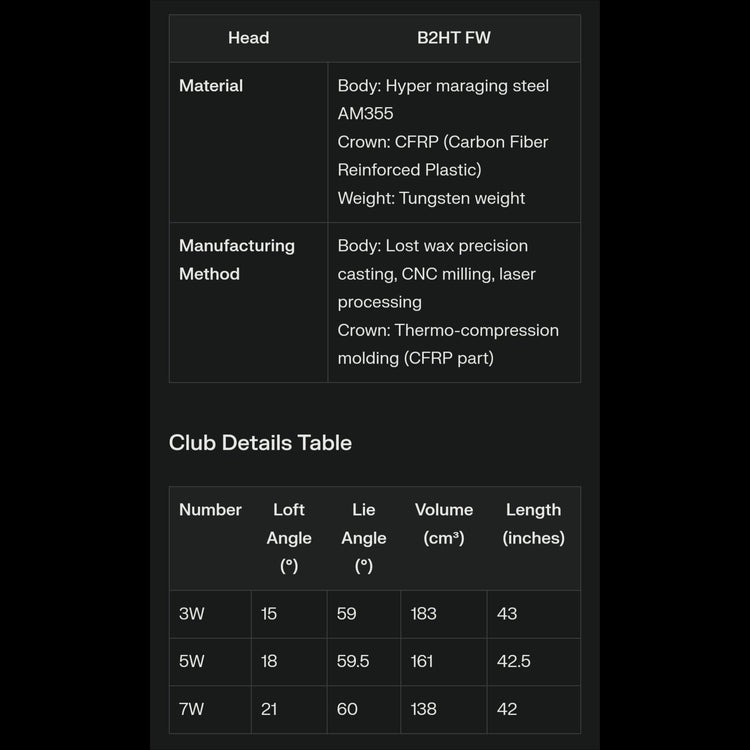Click the 21 loft angle value

point(269,709)
